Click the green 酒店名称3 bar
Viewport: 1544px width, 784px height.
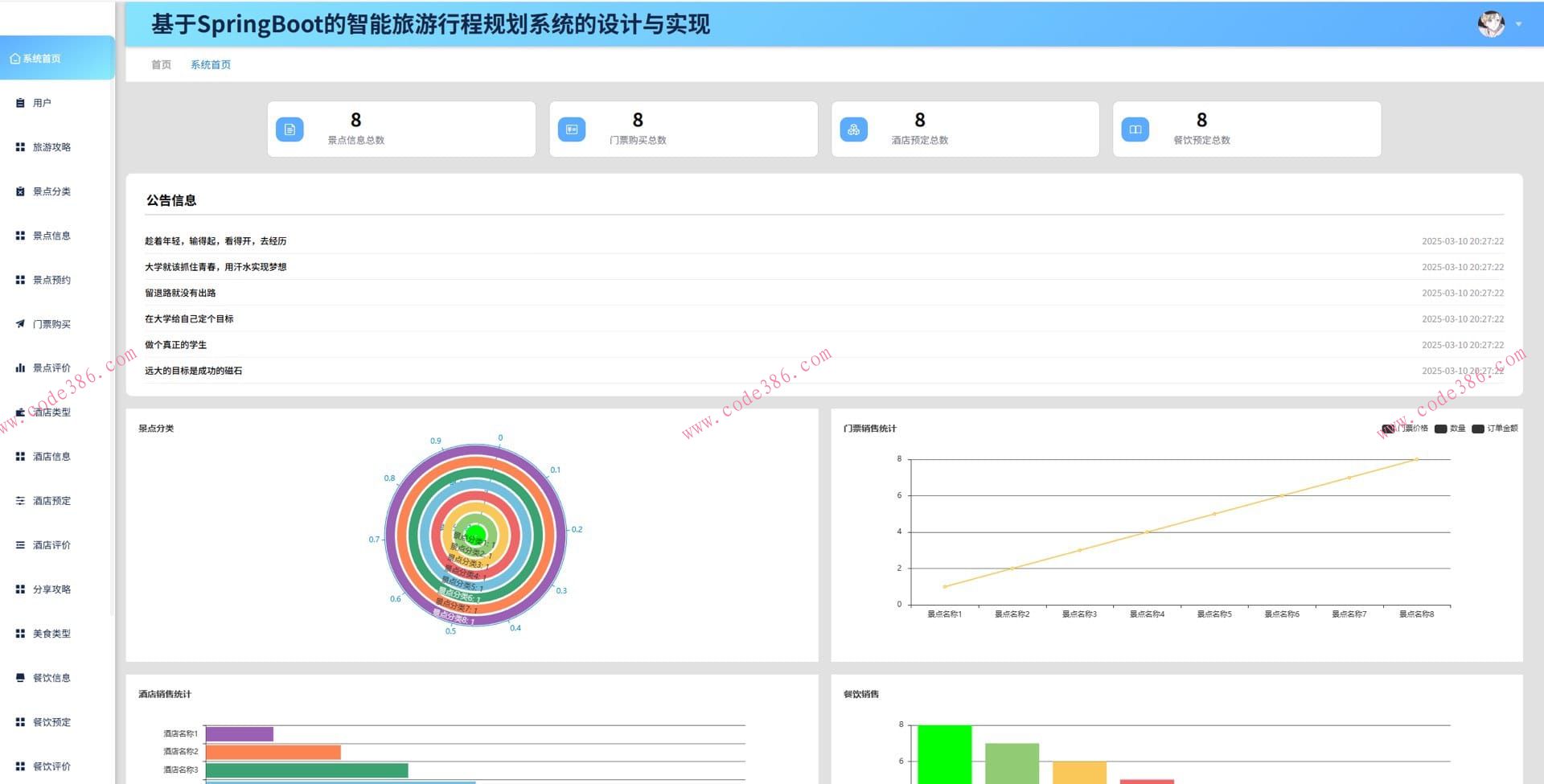point(307,770)
